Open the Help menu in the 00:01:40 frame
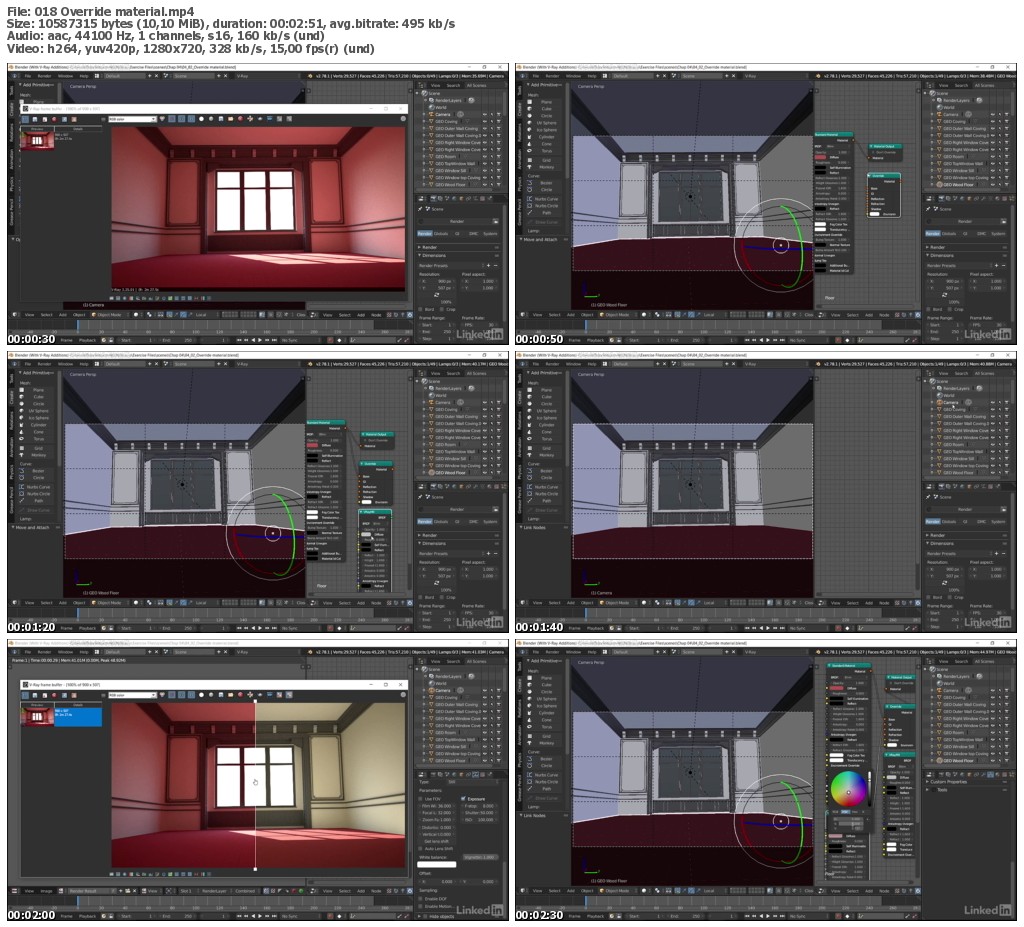Image resolution: width=1024 pixels, height=927 pixels. 592,364
